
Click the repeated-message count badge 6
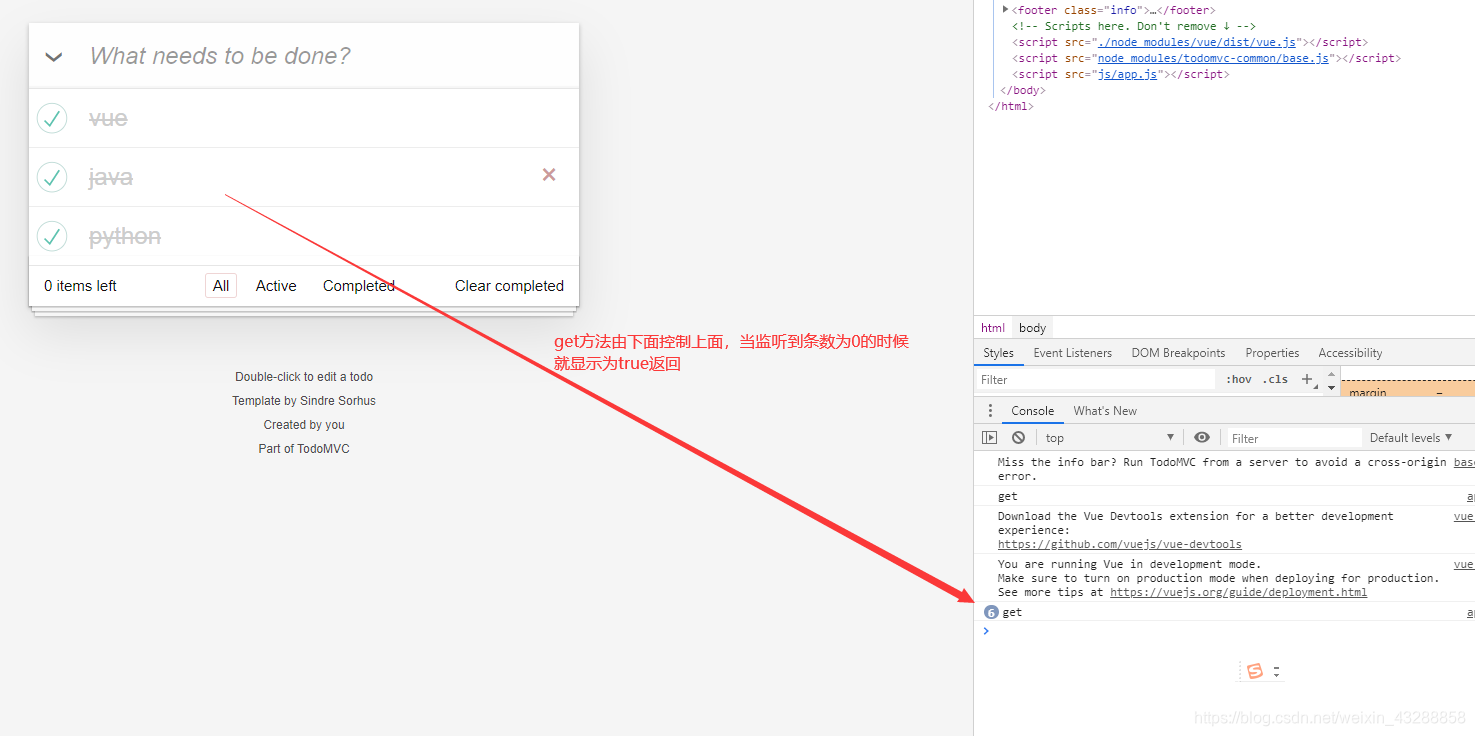tap(991, 612)
